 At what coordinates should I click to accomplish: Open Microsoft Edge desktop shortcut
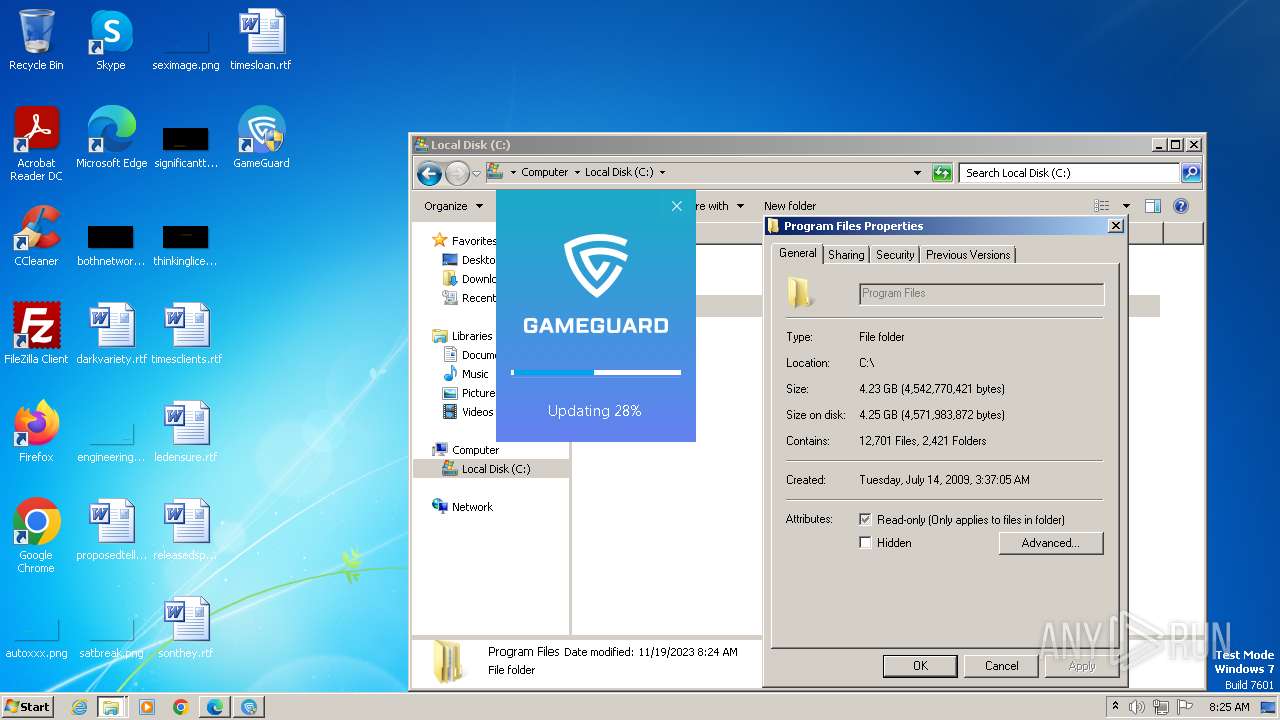[111, 138]
